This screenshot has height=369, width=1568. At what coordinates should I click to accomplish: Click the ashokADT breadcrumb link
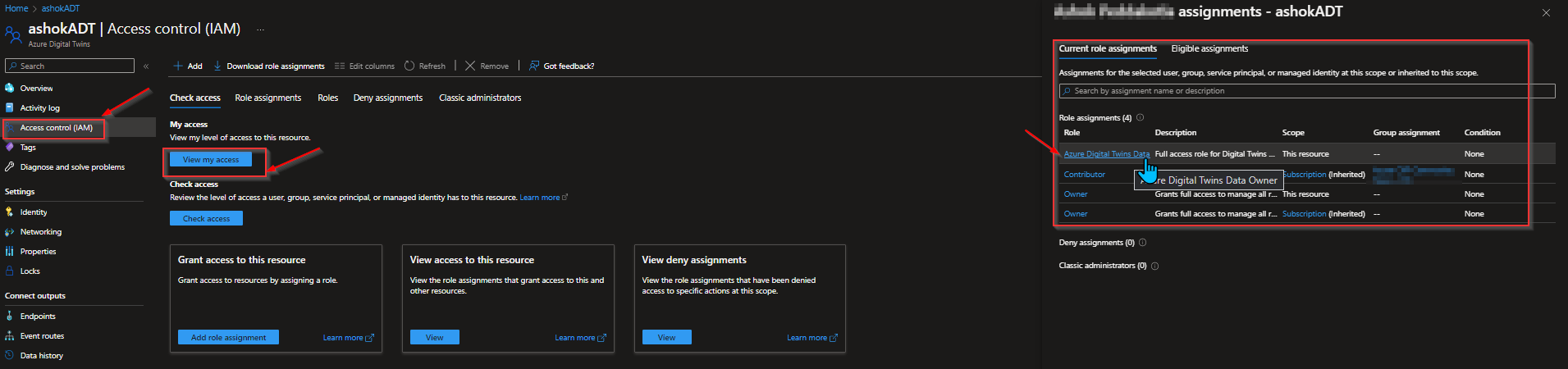coord(61,8)
